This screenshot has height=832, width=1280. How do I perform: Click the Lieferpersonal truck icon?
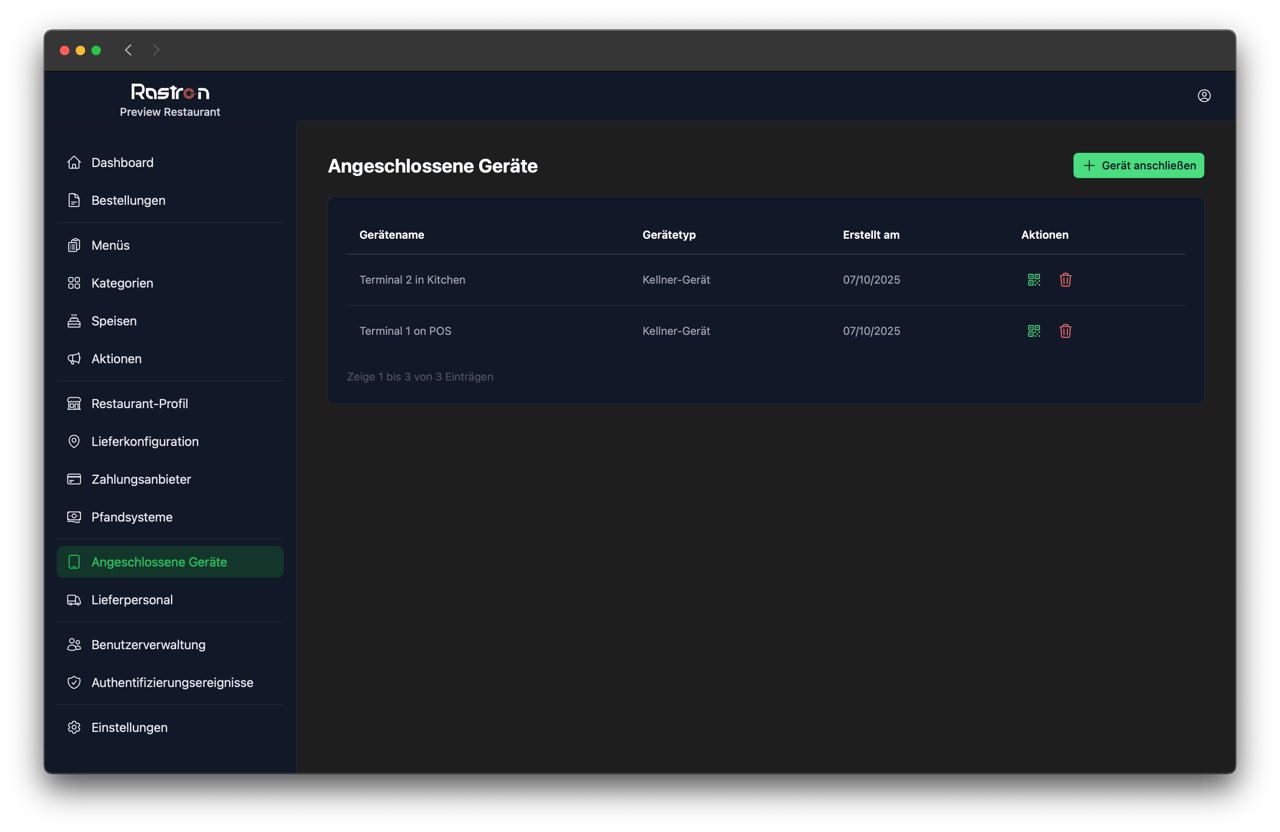(74, 600)
